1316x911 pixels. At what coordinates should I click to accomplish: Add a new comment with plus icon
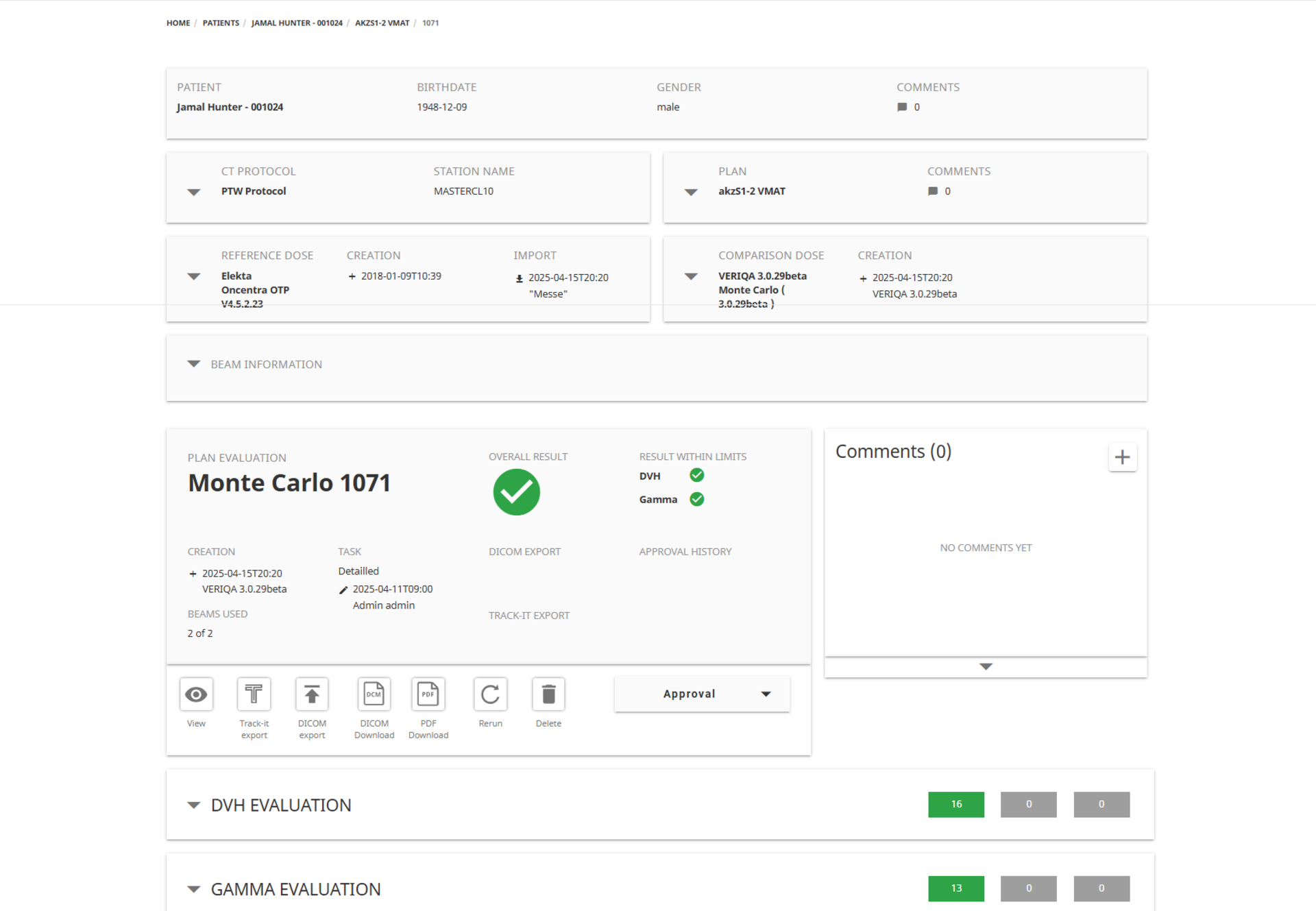(1122, 457)
